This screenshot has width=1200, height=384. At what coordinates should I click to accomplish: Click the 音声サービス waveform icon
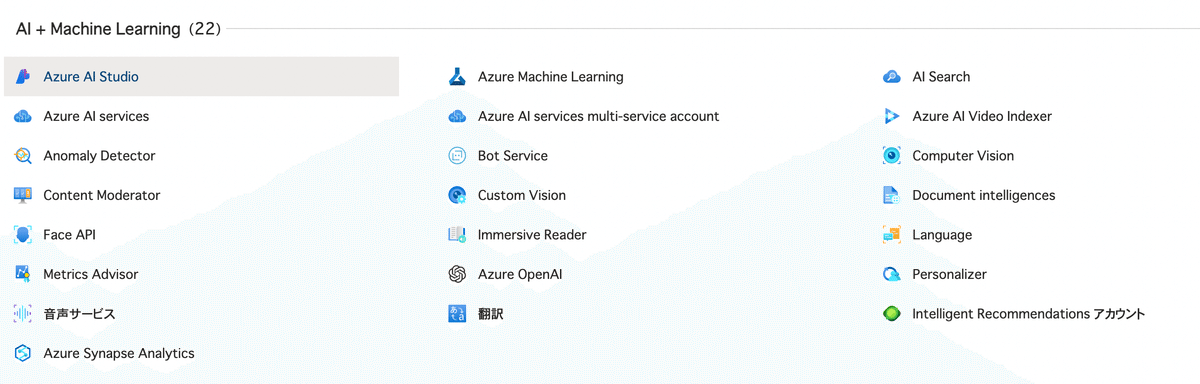(x=23, y=314)
